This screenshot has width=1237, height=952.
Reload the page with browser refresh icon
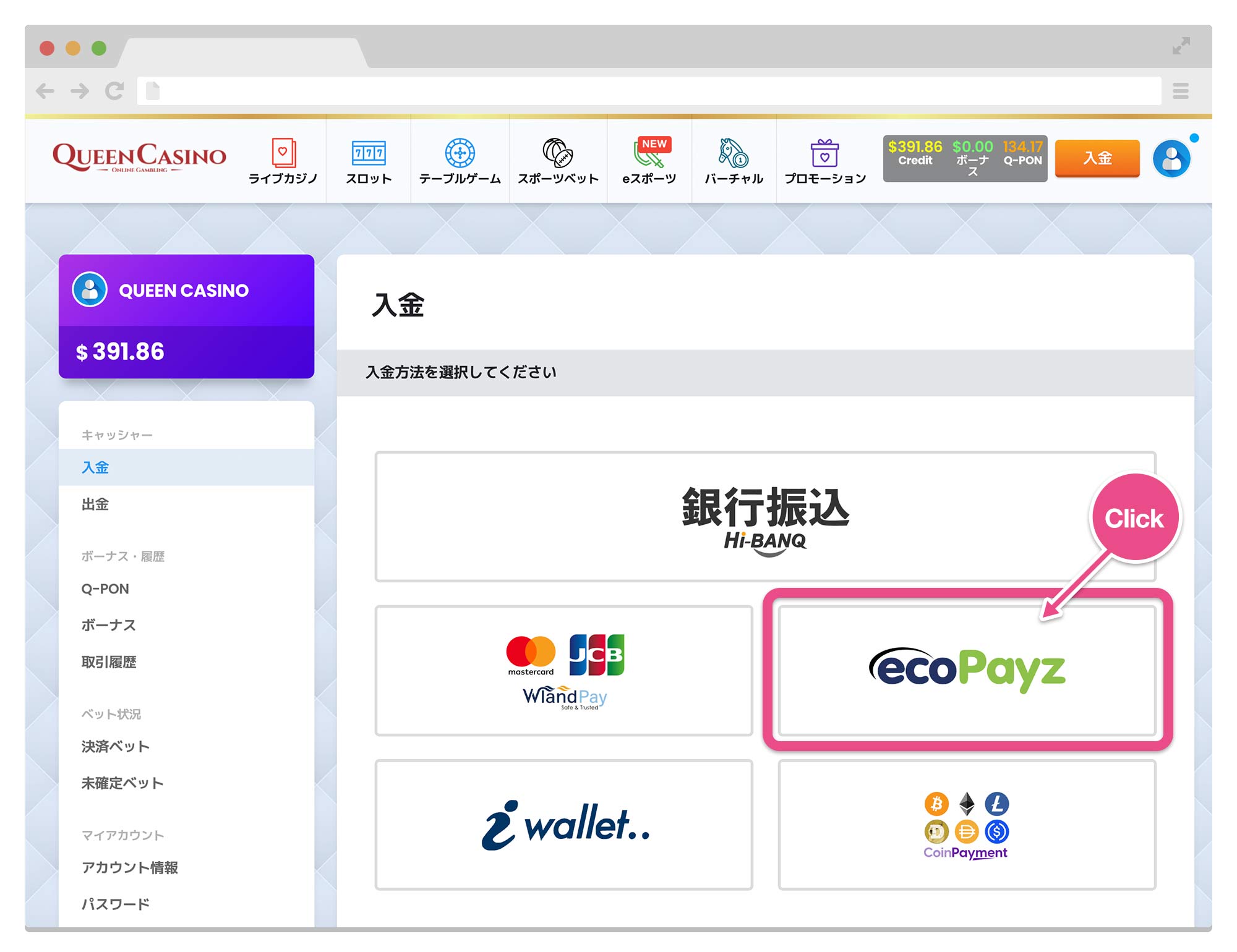pos(114,91)
